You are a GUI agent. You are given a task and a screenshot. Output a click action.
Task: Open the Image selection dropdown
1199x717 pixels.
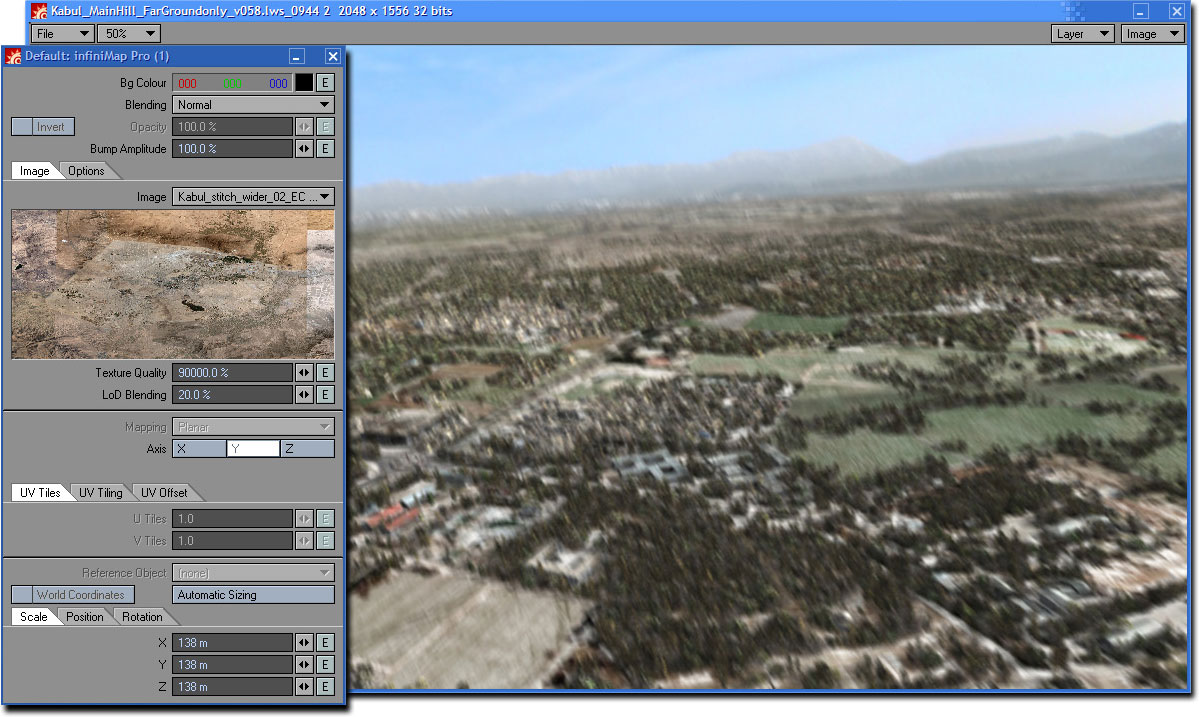(x=253, y=197)
